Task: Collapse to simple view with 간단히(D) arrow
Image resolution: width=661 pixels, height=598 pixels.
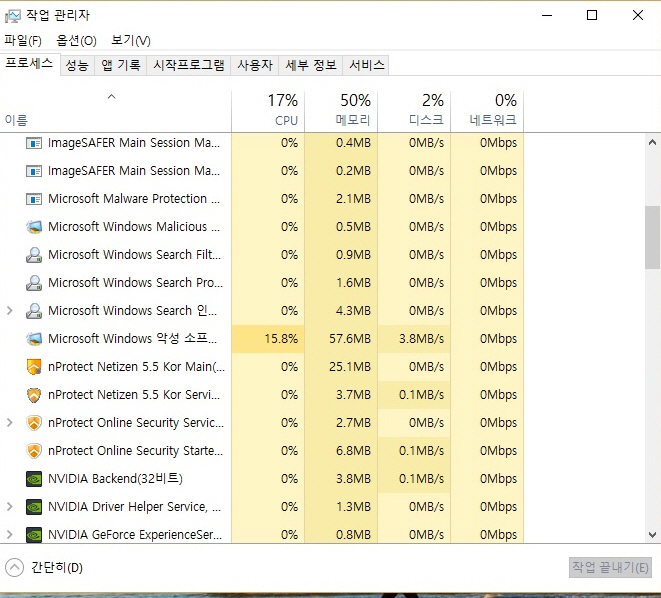Action: (x=14, y=567)
